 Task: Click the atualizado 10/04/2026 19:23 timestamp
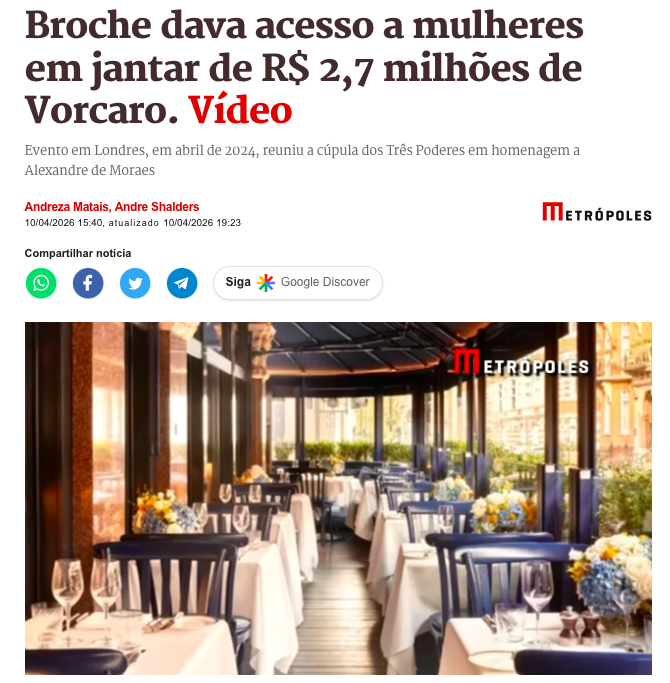pyautogui.click(x=175, y=223)
